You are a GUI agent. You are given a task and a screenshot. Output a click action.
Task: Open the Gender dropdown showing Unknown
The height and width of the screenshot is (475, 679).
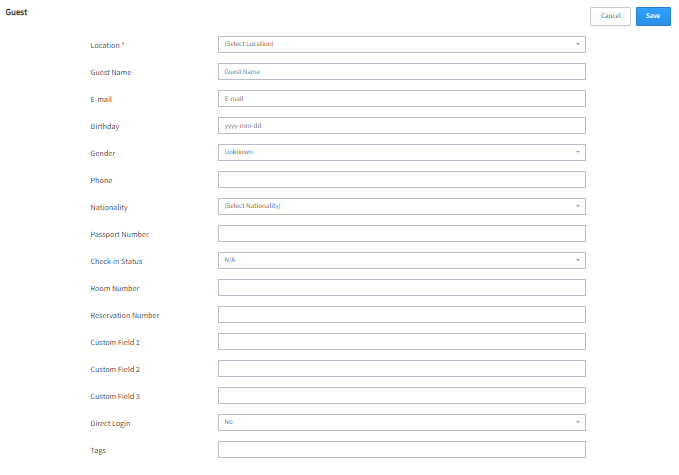pyautogui.click(x=402, y=152)
